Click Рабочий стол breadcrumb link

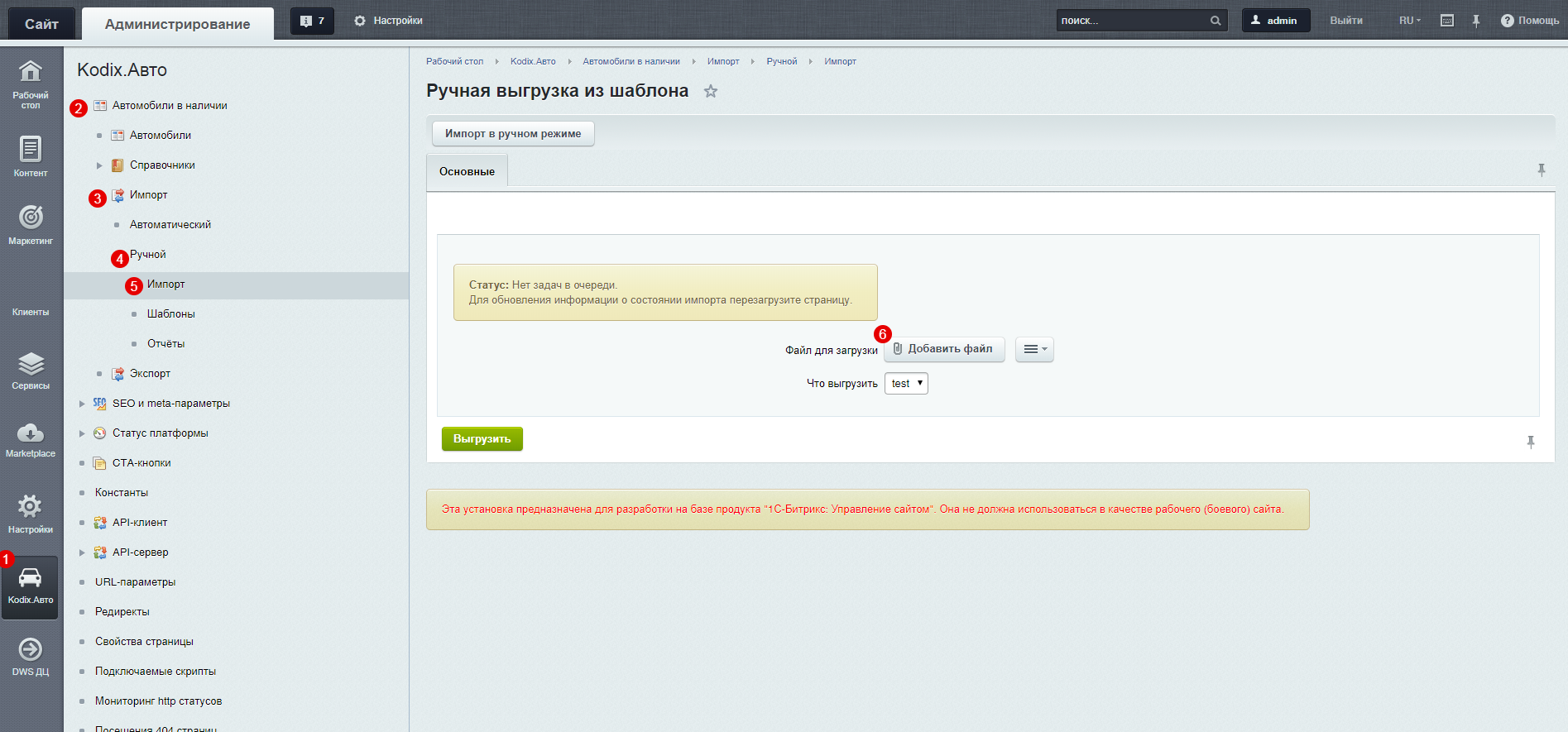click(454, 61)
